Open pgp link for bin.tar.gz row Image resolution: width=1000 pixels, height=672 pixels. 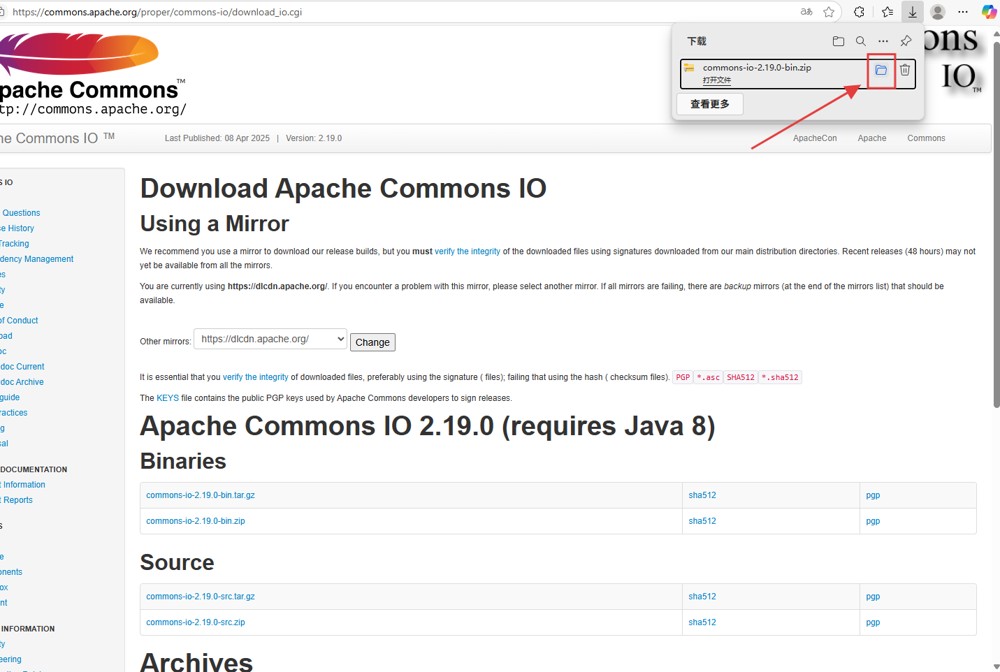coord(872,495)
